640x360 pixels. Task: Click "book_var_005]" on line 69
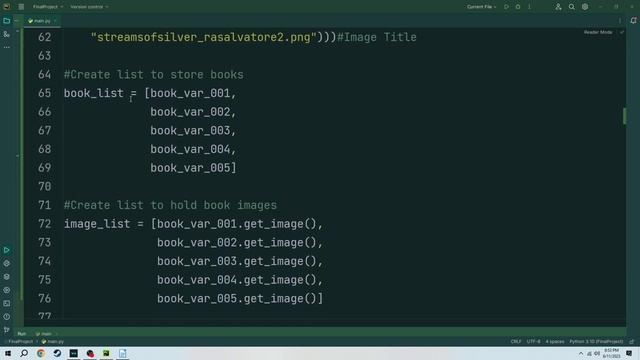[193, 168]
